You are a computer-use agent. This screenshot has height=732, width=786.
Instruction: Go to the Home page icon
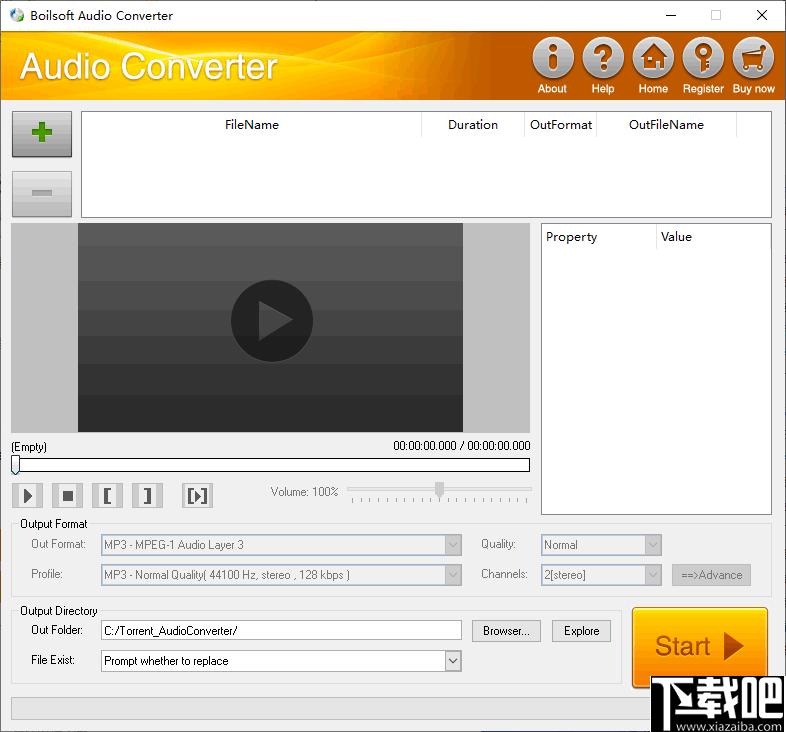pos(653,58)
